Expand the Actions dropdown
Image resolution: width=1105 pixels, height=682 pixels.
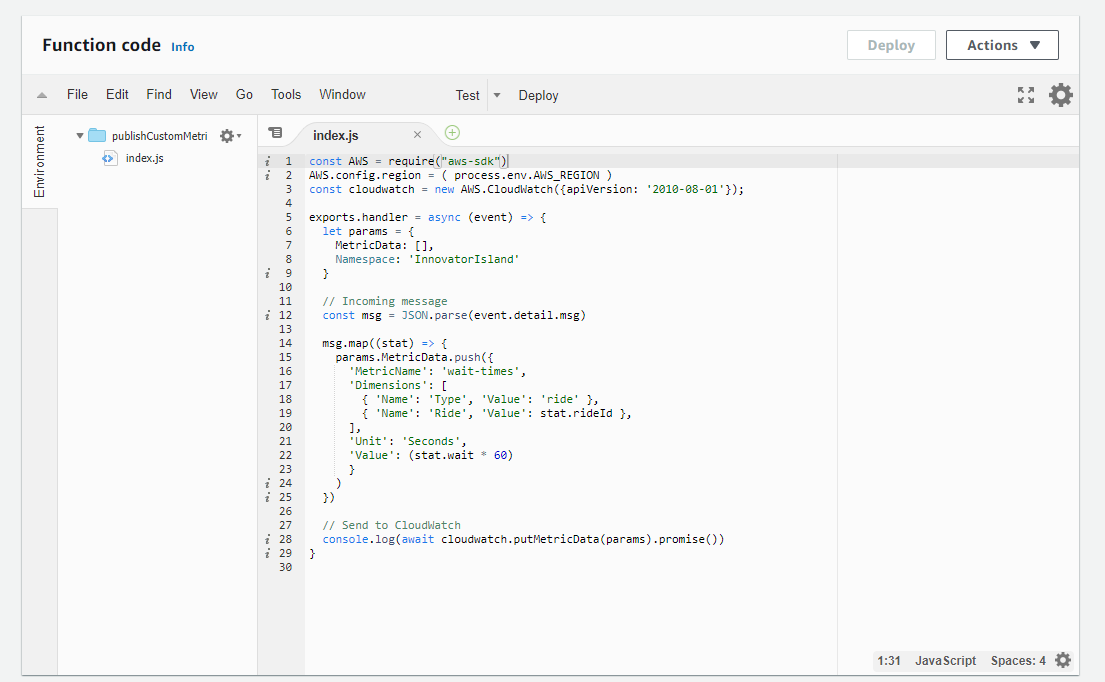pos(1002,45)
